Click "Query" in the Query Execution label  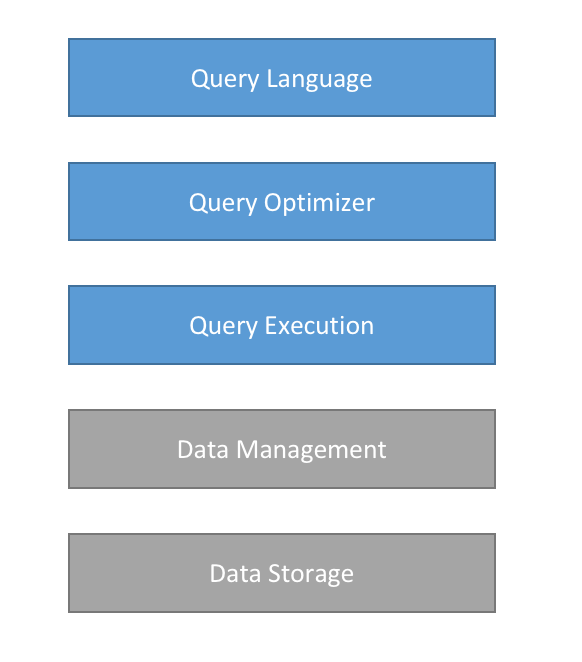(x=223, y=327)
